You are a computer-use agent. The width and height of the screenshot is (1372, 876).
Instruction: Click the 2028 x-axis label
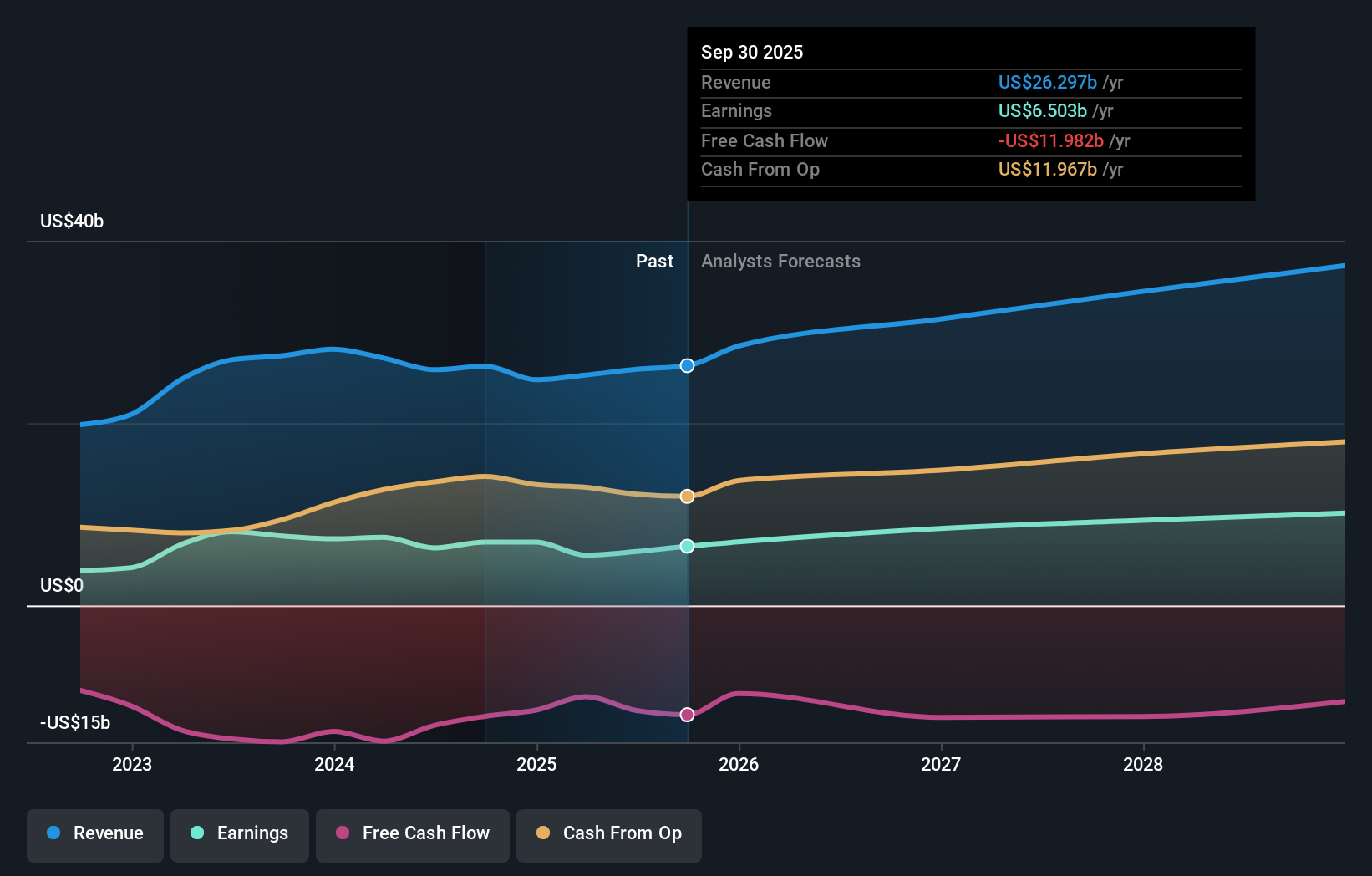tap(1143, 764)
